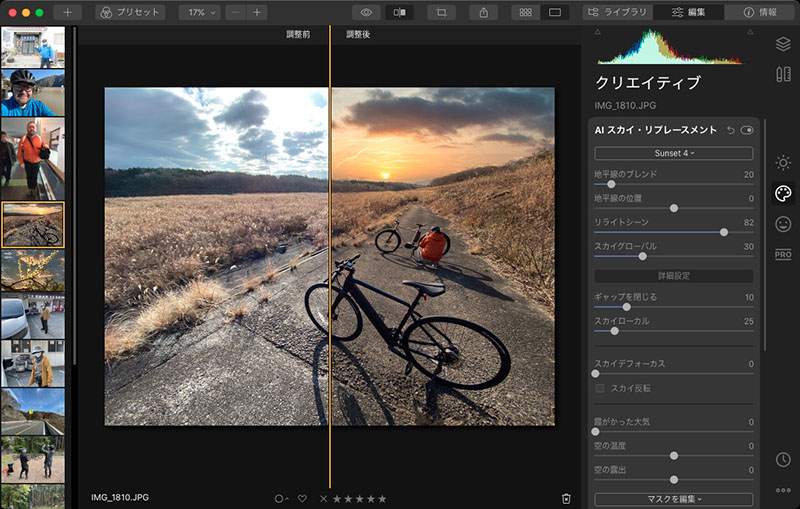Open the マスクを編集 edit mask dropdown
Viewport: 800px width, 509px height.
(x=673, y=499)
